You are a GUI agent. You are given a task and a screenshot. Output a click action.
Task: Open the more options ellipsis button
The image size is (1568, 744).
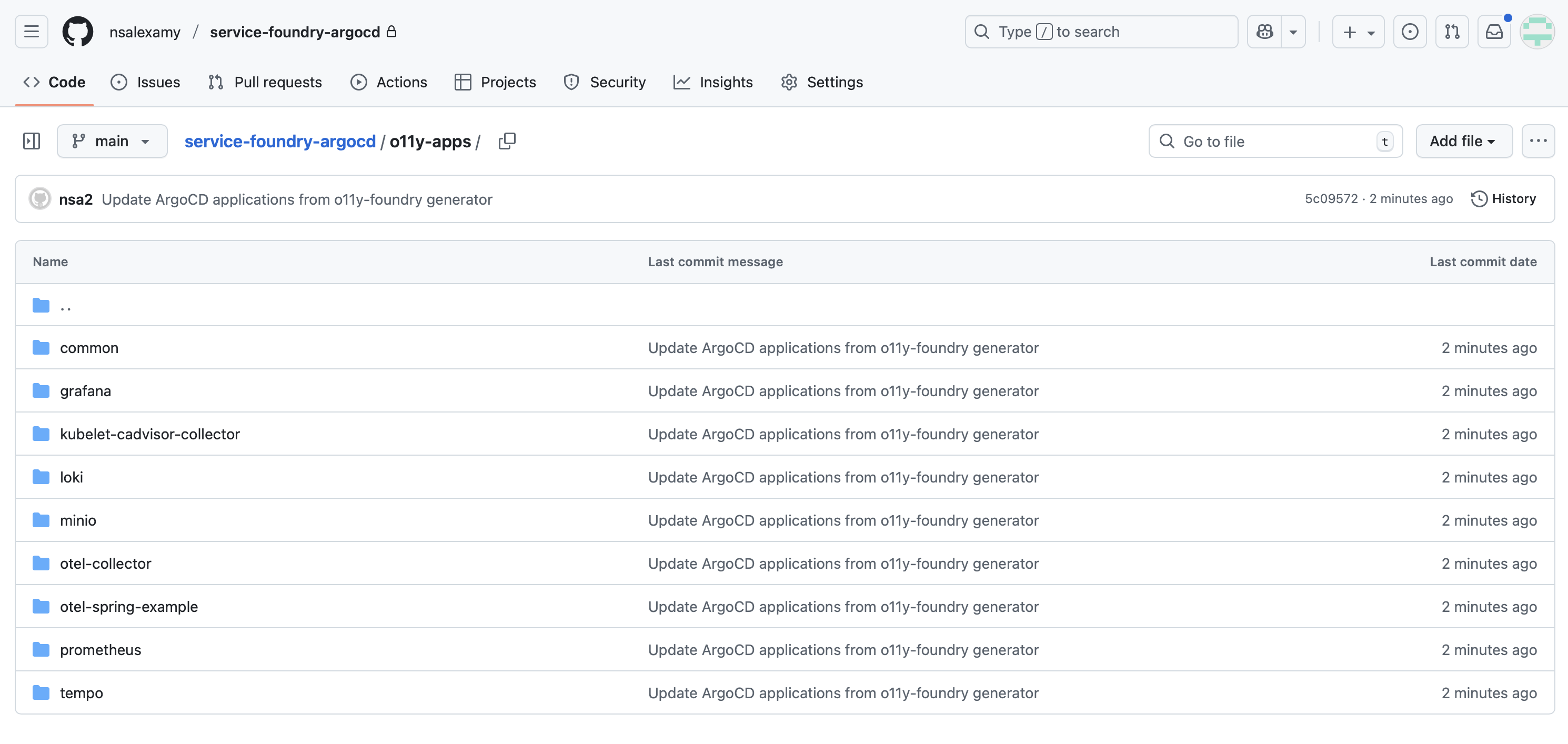tap(1538, 141)
